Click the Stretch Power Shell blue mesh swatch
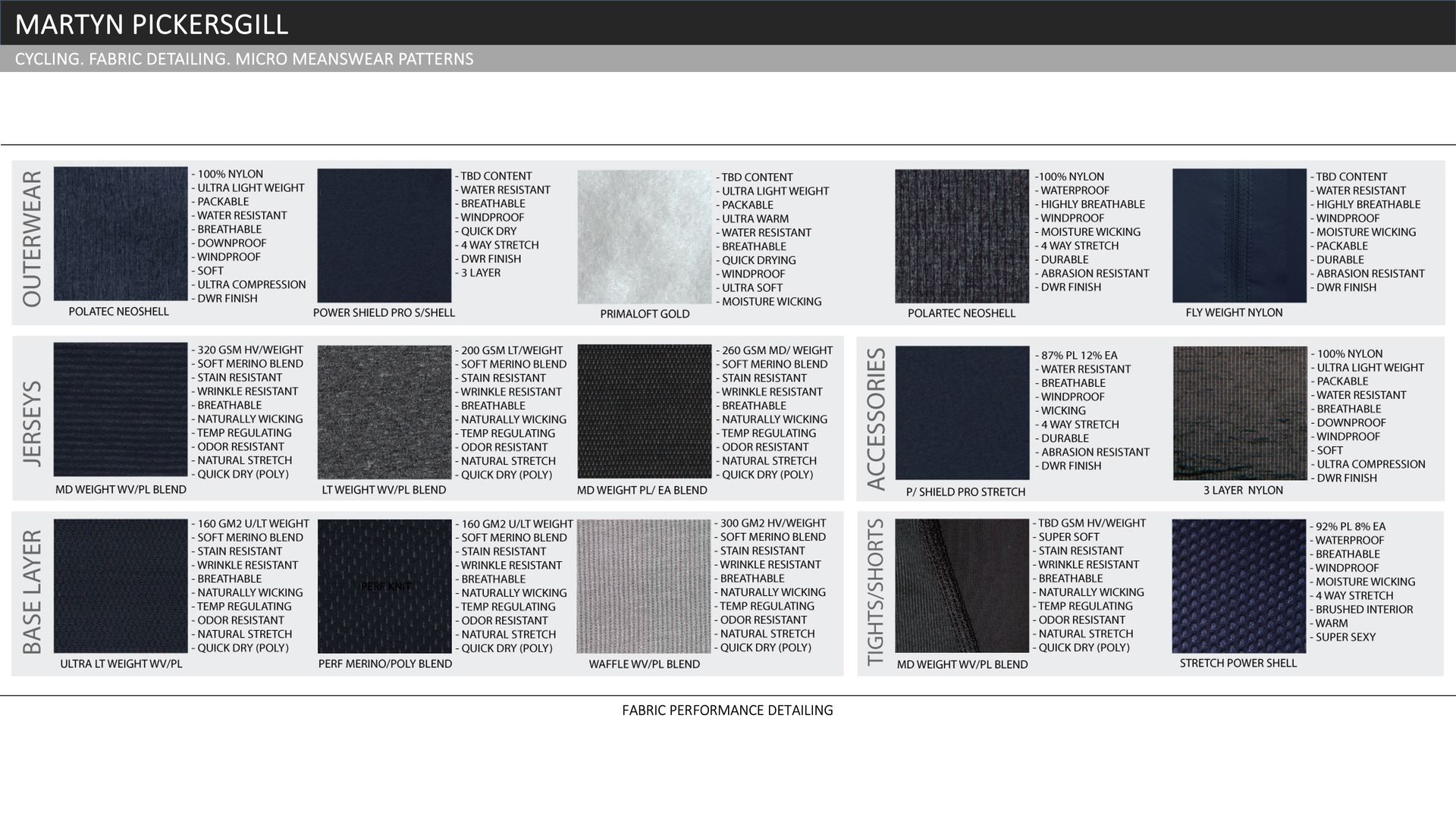The width and height of the screenshot is (1456, 819). click(x=1238, y=585)
